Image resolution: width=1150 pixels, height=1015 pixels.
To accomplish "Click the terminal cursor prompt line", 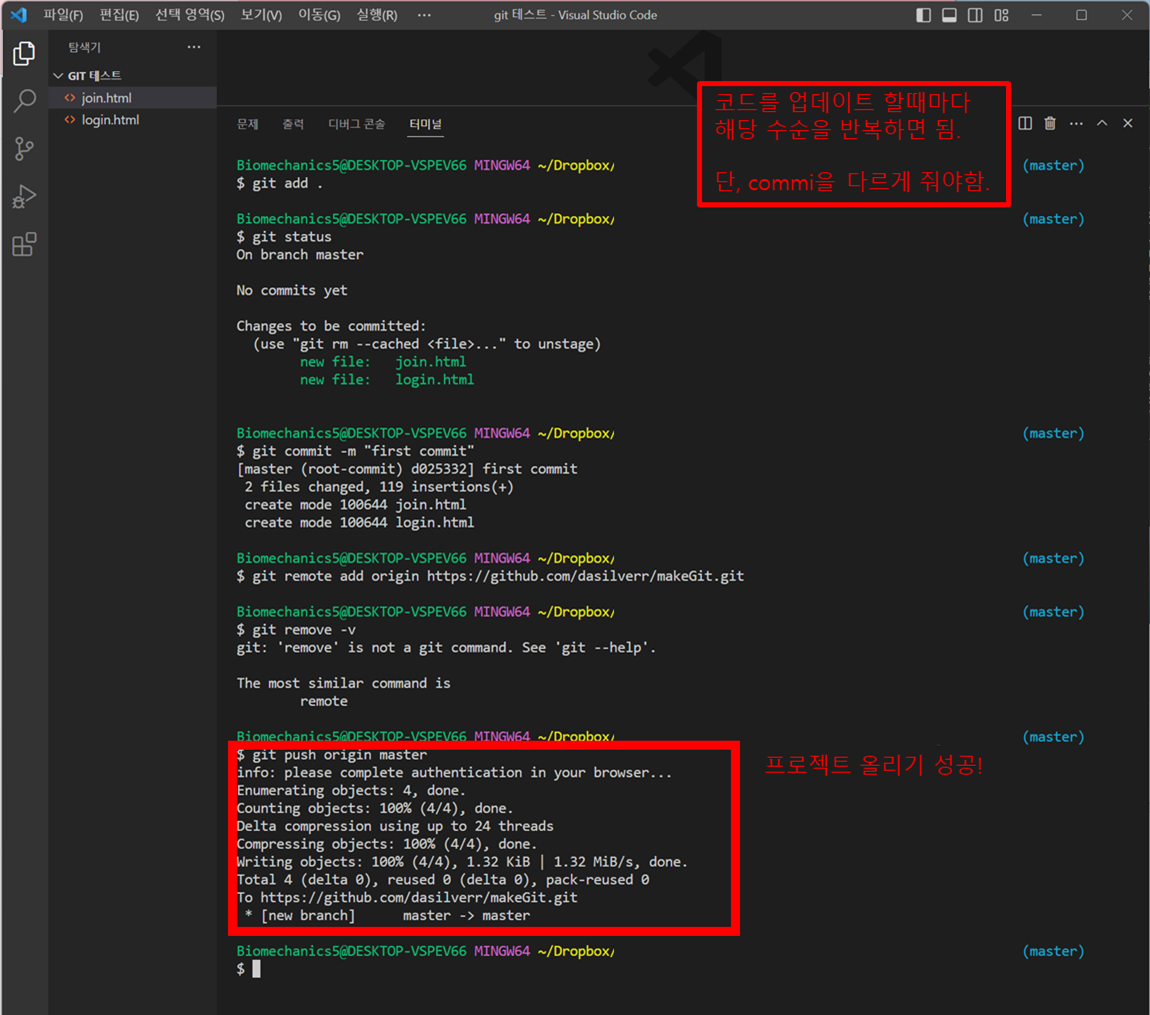I will coord(249,969).
